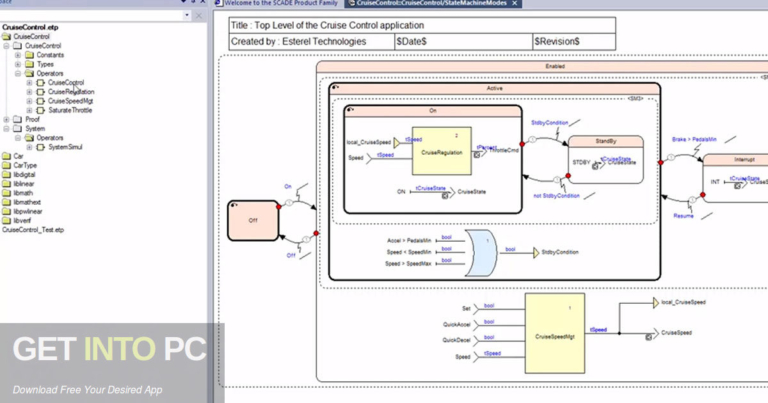Click the CruiseSpeedMgt operator icon in the tree
768x403 pixels.
coord(41,101)
